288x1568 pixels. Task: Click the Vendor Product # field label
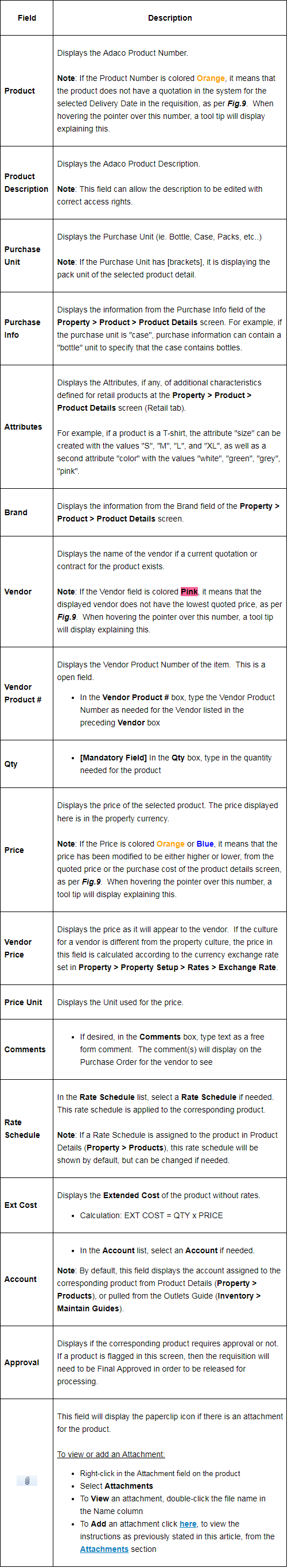[23, 693]
